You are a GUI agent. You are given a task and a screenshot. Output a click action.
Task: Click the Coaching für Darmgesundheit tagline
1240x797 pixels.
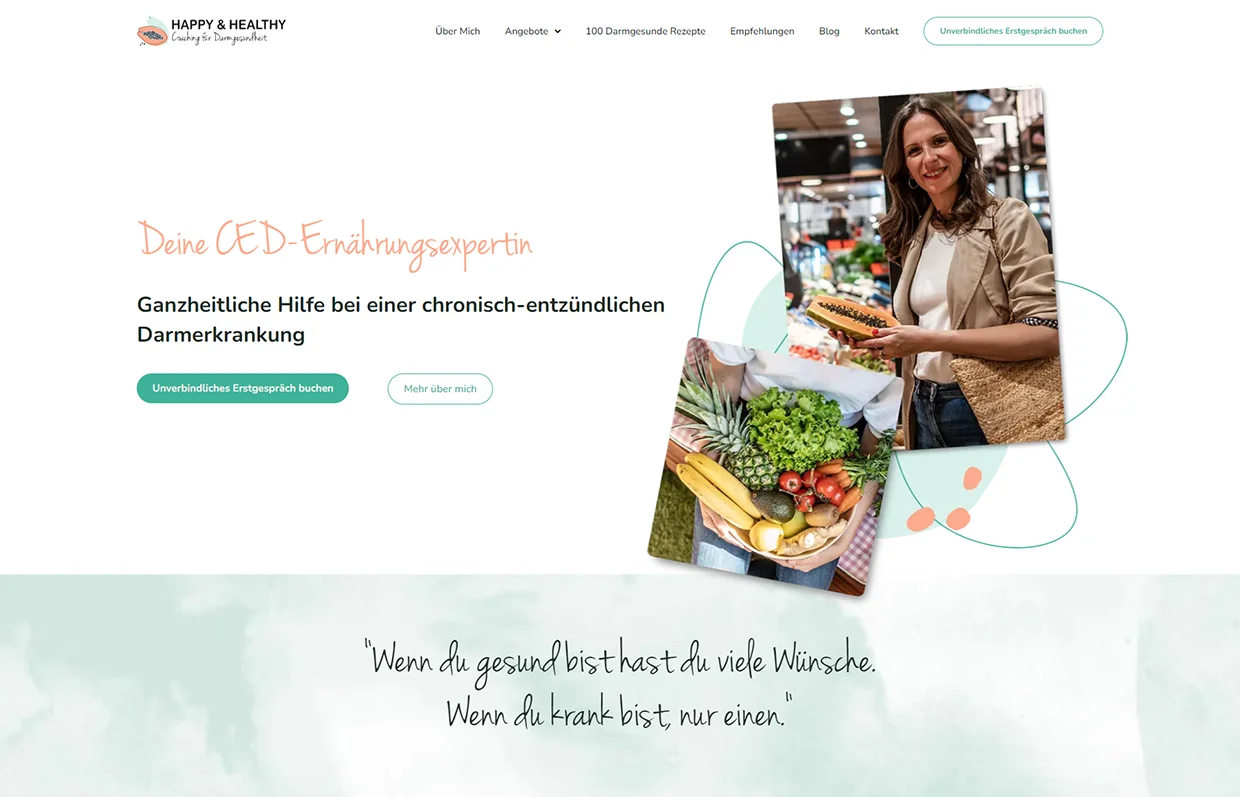(x=219, y=38)
